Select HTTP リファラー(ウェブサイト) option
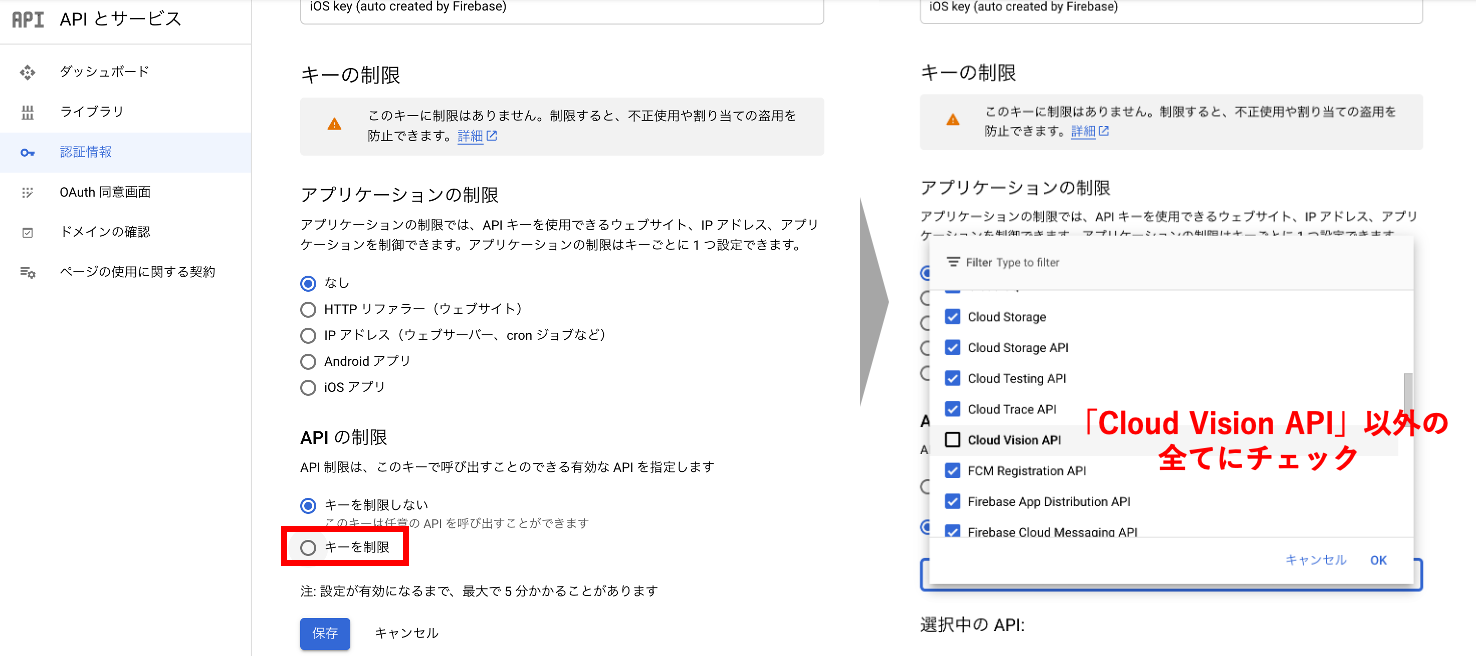This screenshot has height=656, width=1477. coord(308,309)
